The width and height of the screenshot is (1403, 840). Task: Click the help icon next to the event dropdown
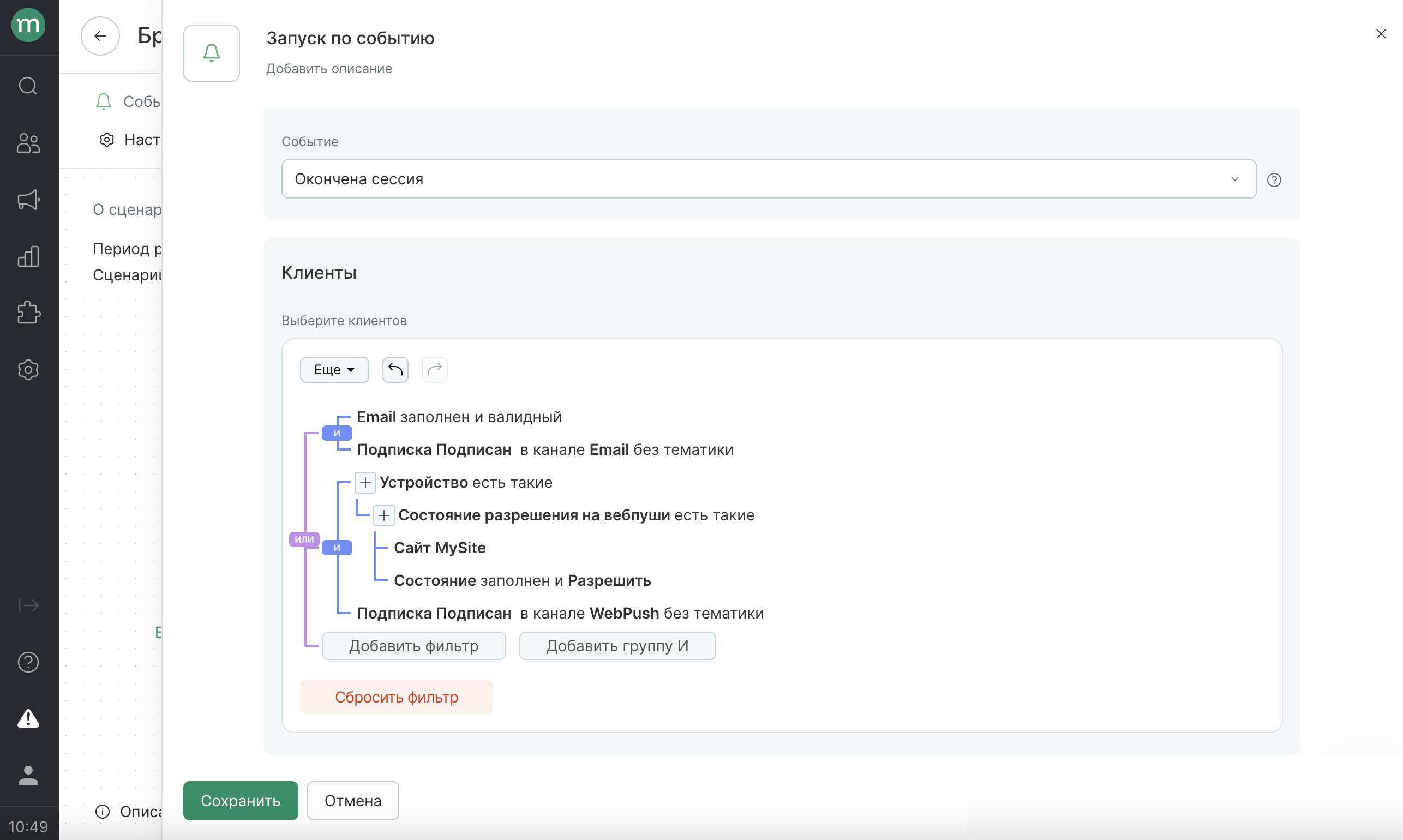(1274, 180)
